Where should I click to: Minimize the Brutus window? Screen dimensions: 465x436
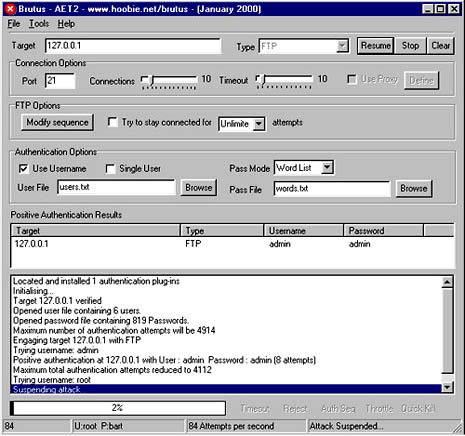[x=428, y=9]
